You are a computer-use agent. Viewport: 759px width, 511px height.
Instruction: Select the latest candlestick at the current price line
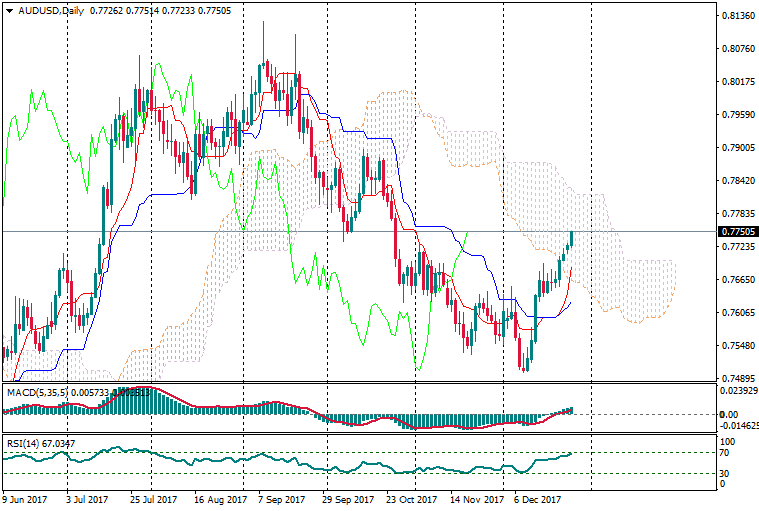[x=572, y=238]
